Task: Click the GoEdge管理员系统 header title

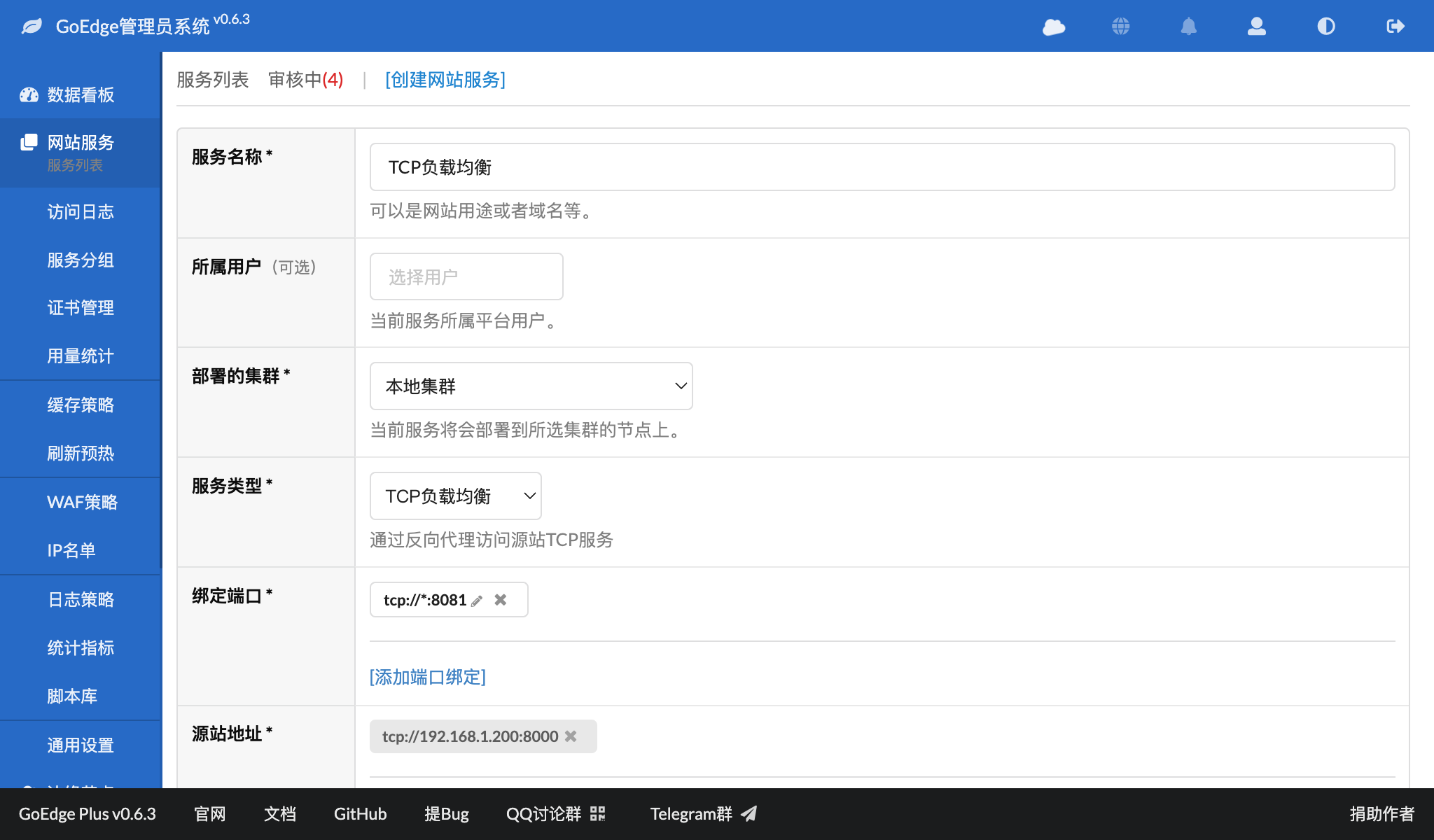Action: coord(132,27)
